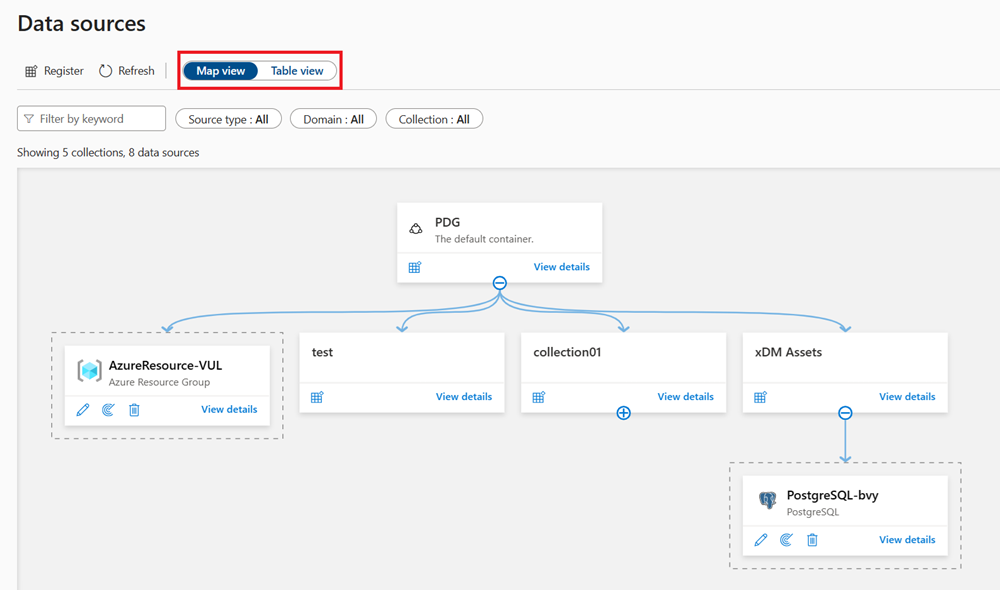
Task: Edit the AzureResource-VUL data source
Action: click(82, 410)
